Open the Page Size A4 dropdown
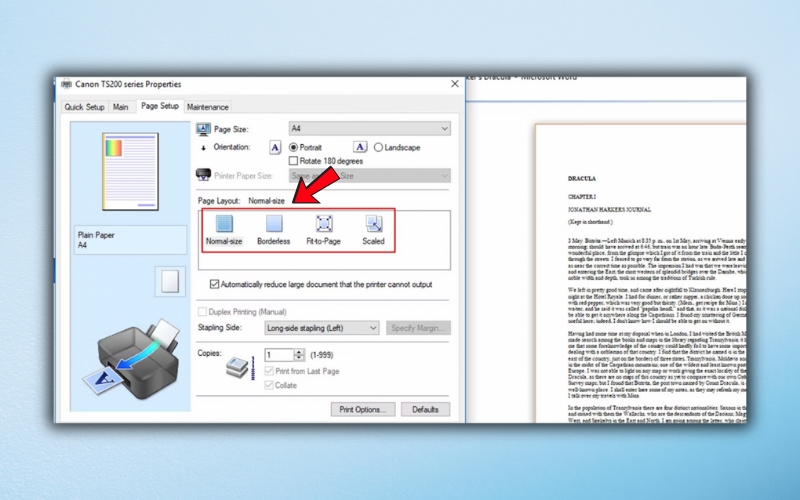 tap(369, 129)
